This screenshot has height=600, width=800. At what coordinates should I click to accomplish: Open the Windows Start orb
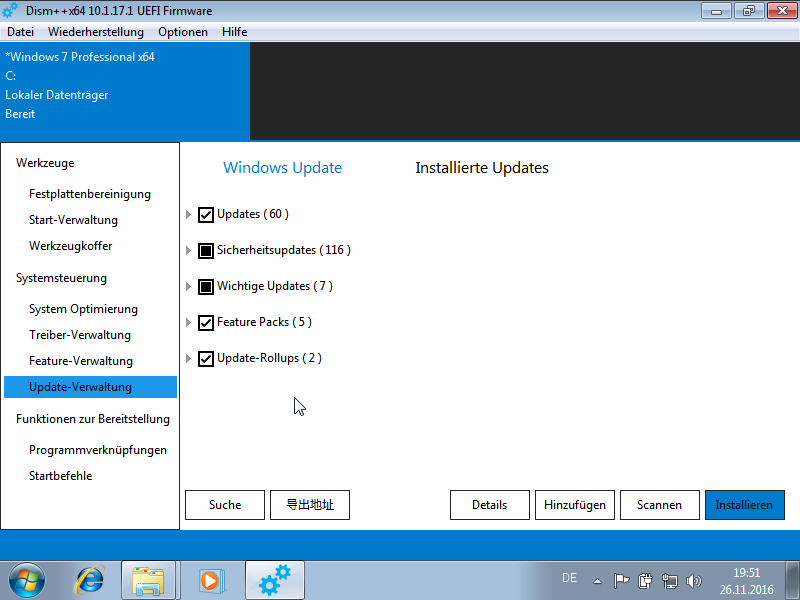27,581
